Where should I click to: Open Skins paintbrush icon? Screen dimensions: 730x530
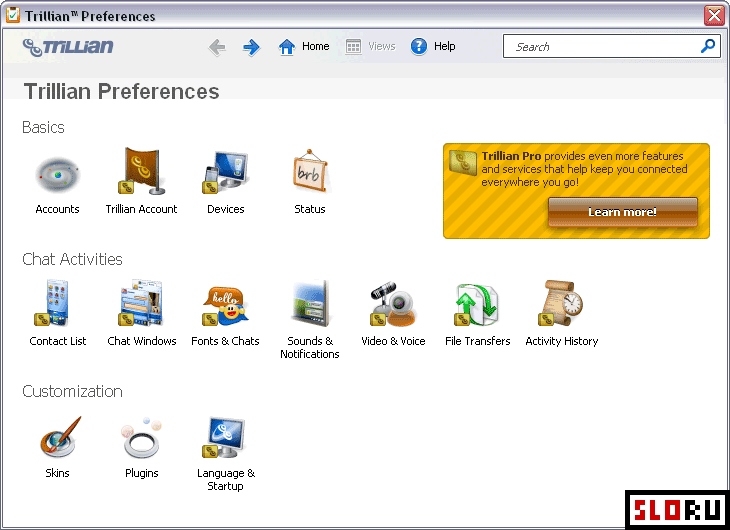point(60,437)
